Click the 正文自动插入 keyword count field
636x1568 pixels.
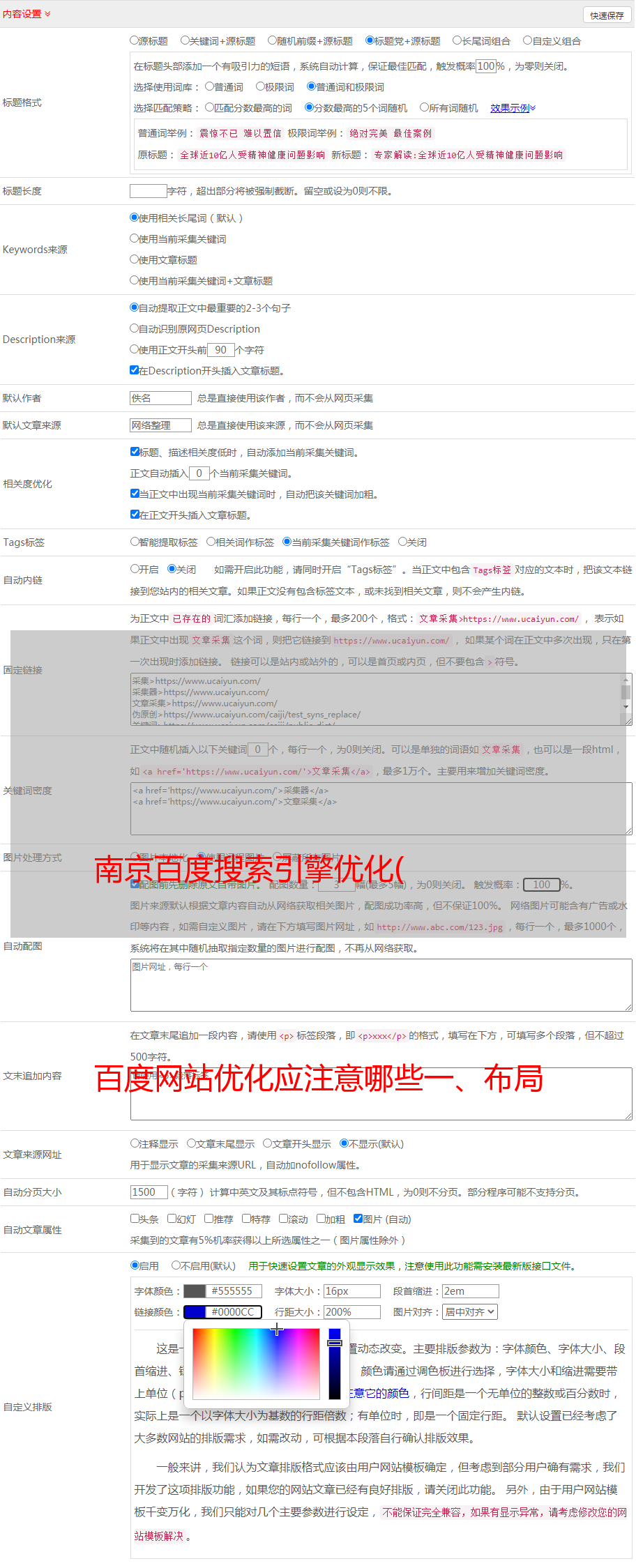[199, 473]
